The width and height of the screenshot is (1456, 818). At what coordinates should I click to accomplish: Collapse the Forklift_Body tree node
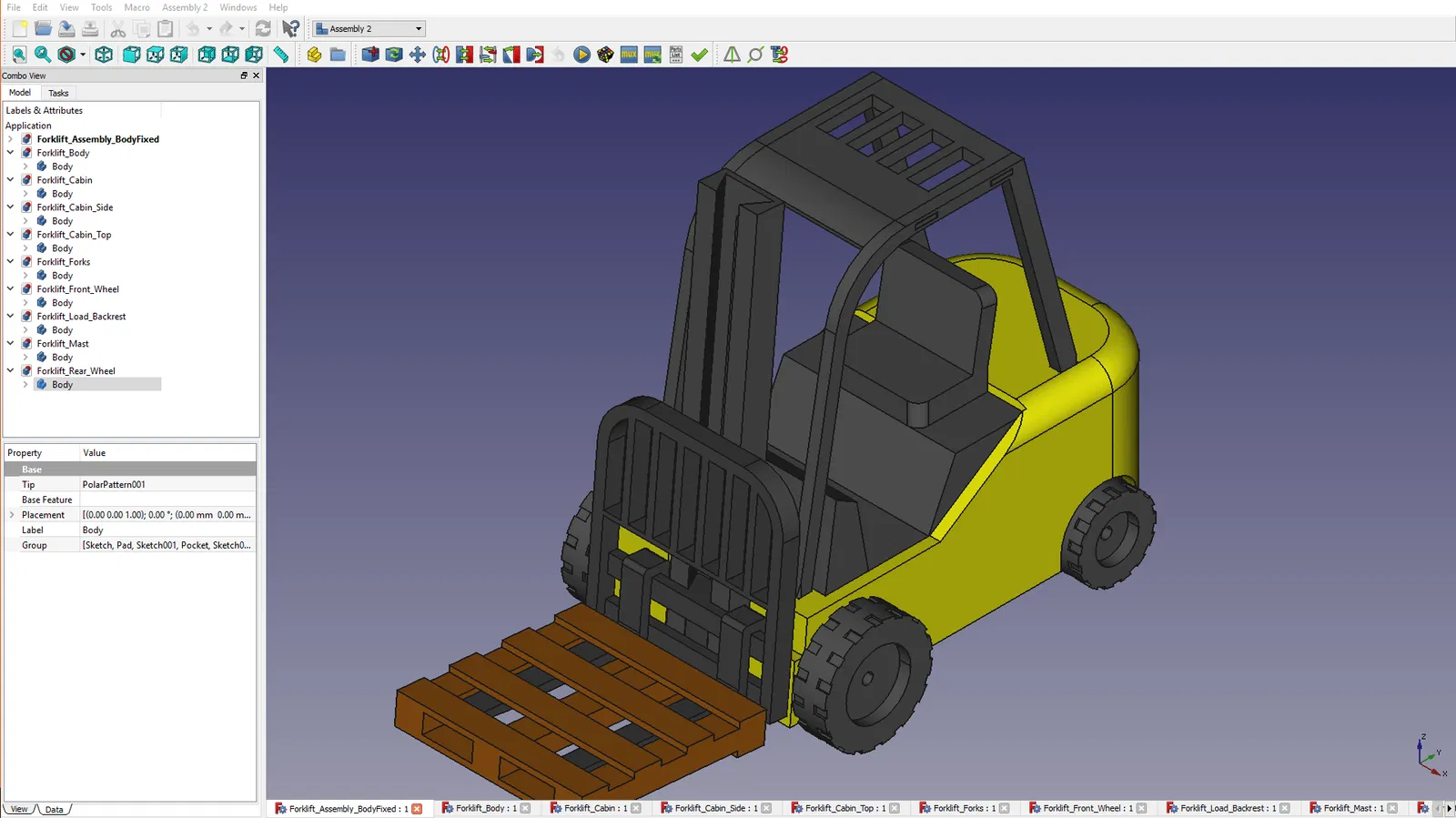(11, 153)
